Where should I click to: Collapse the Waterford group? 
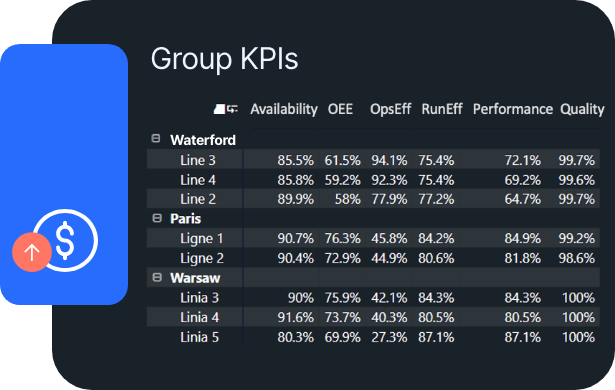tap(156, 138)
